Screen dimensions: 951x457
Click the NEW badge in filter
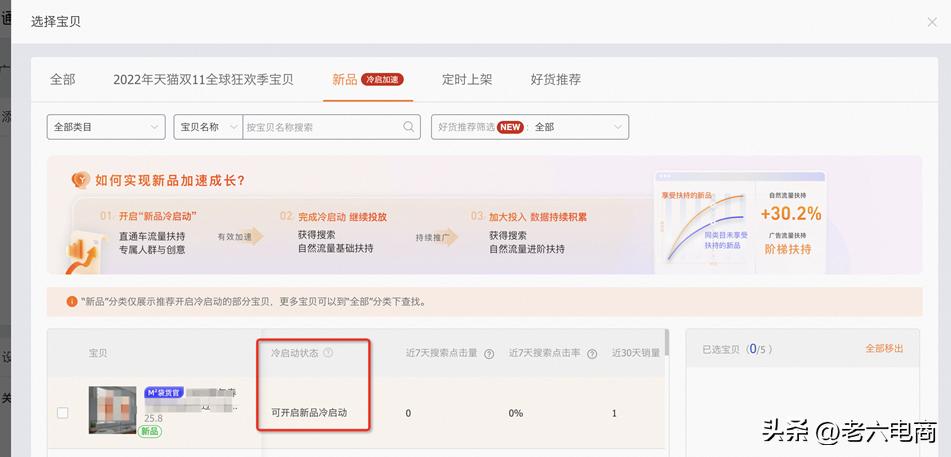click(510, 127)
